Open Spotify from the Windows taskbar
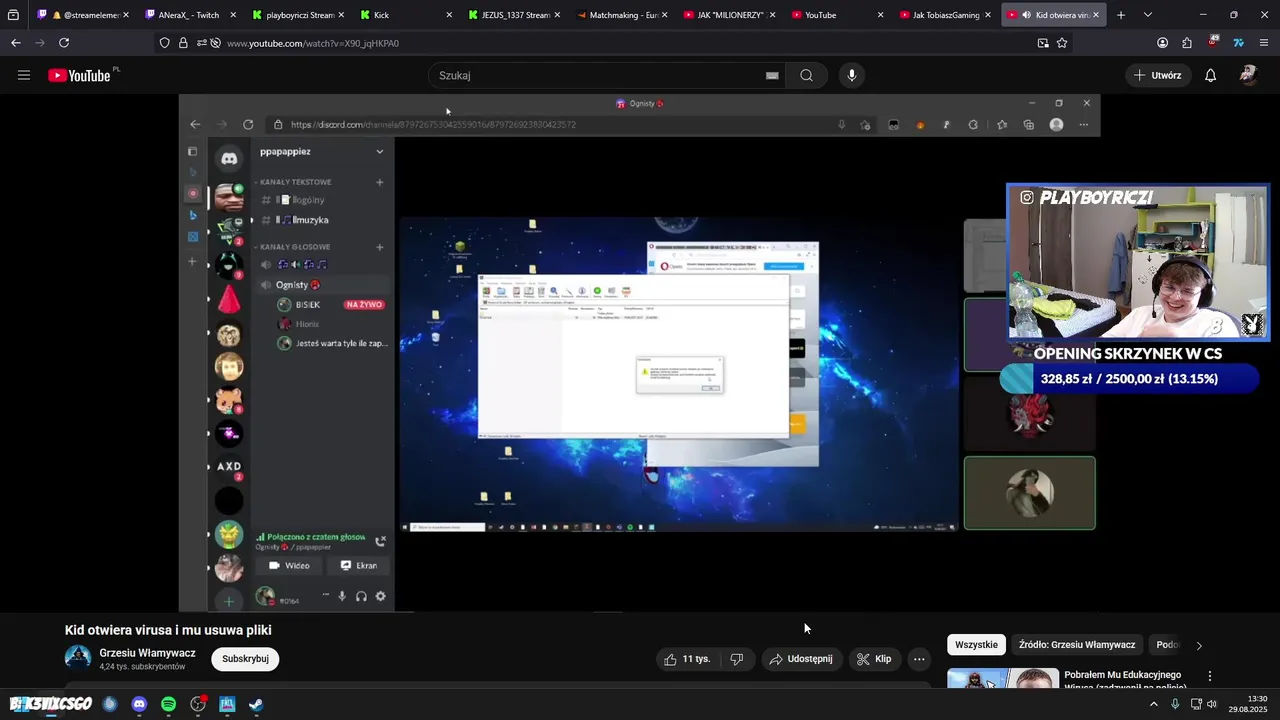 click(x=168, y=704)
